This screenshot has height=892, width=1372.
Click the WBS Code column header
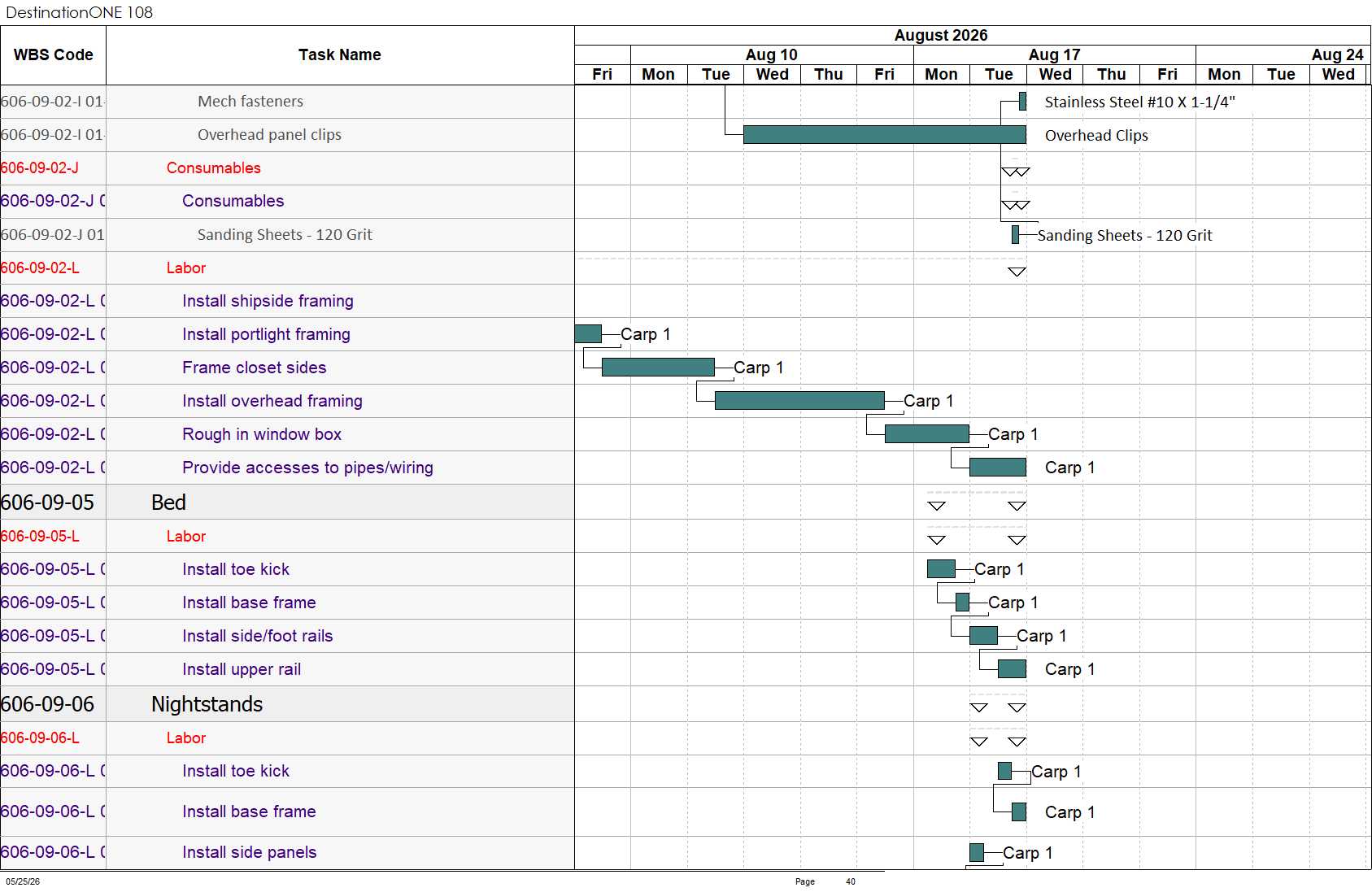[53, 55]
